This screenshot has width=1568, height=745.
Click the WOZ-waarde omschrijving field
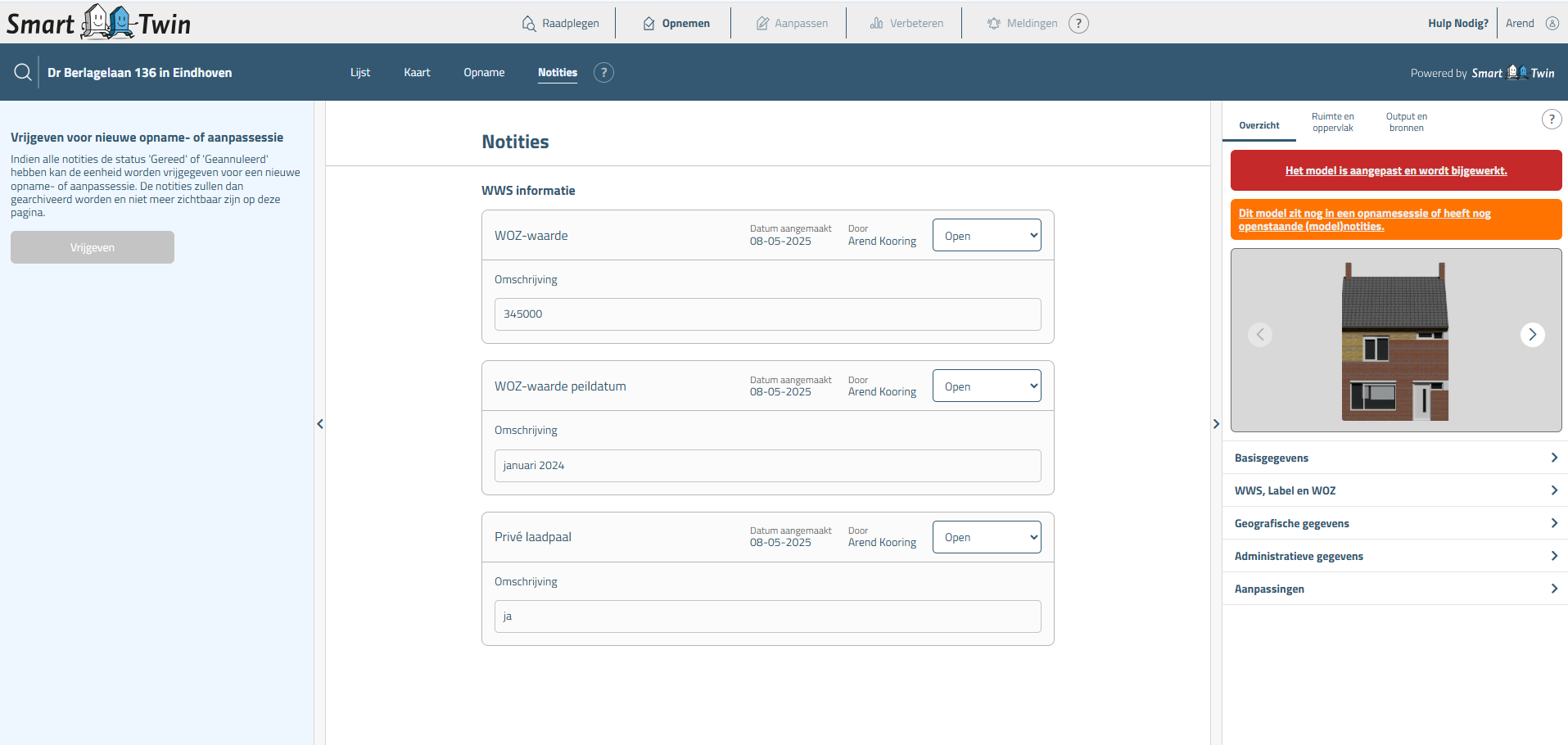767,314
